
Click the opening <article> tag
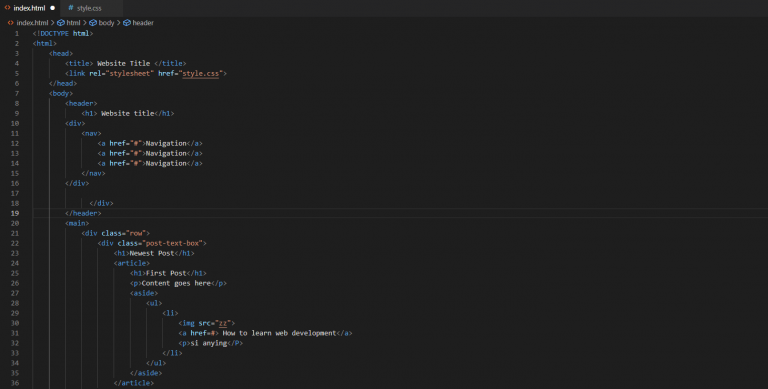pos(132,264)
